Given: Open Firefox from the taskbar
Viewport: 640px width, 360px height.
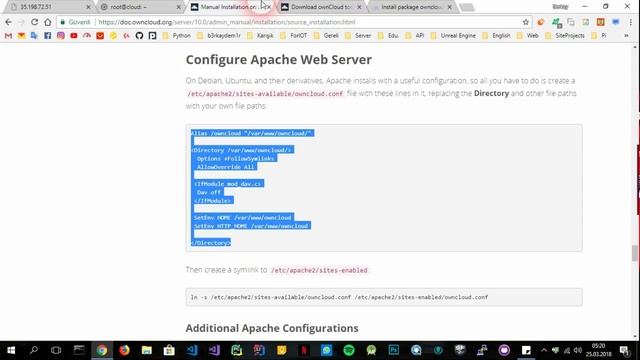Looking at the screenshot, I should [124, 350].
